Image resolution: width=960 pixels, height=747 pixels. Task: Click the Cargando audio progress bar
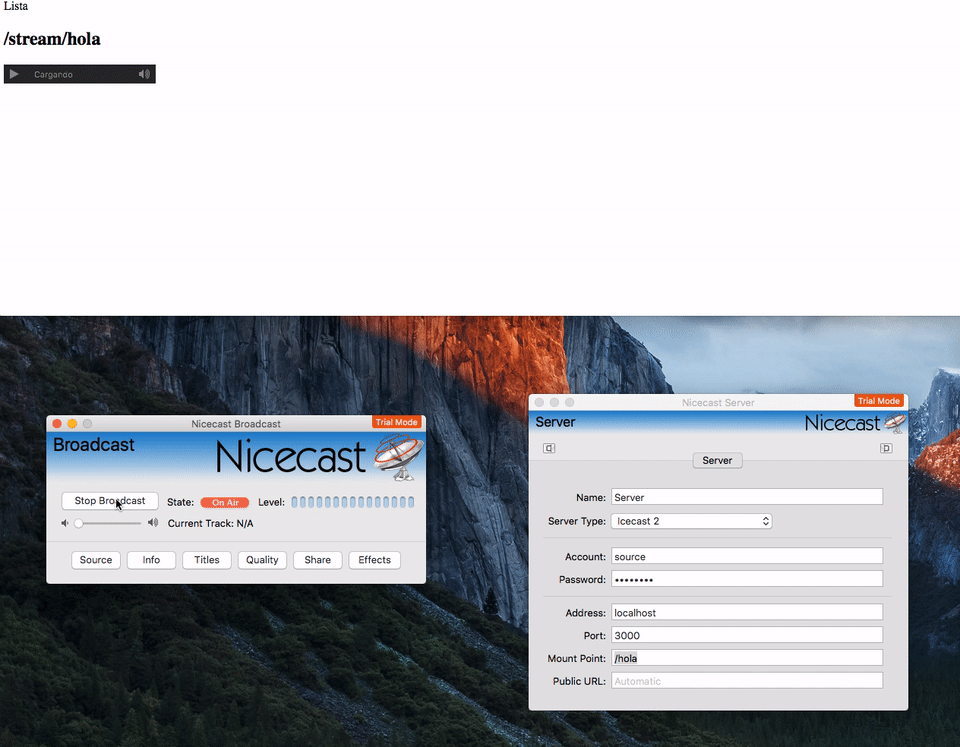[x=80, y=74]
